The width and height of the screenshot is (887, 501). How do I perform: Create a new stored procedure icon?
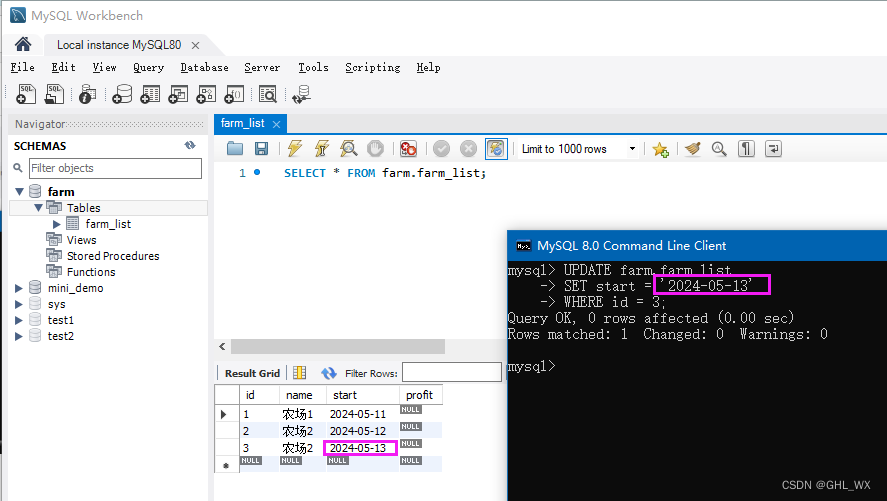206,94
